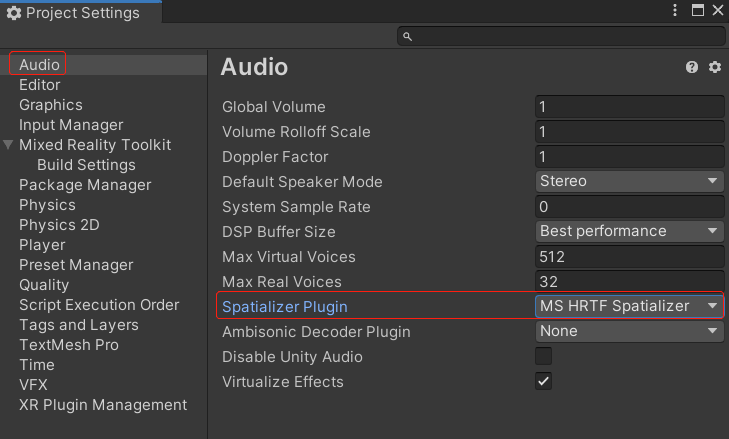Open Build Settings under Mixed Reality Toolkit
Screen dimensions: 729x439
86,165
